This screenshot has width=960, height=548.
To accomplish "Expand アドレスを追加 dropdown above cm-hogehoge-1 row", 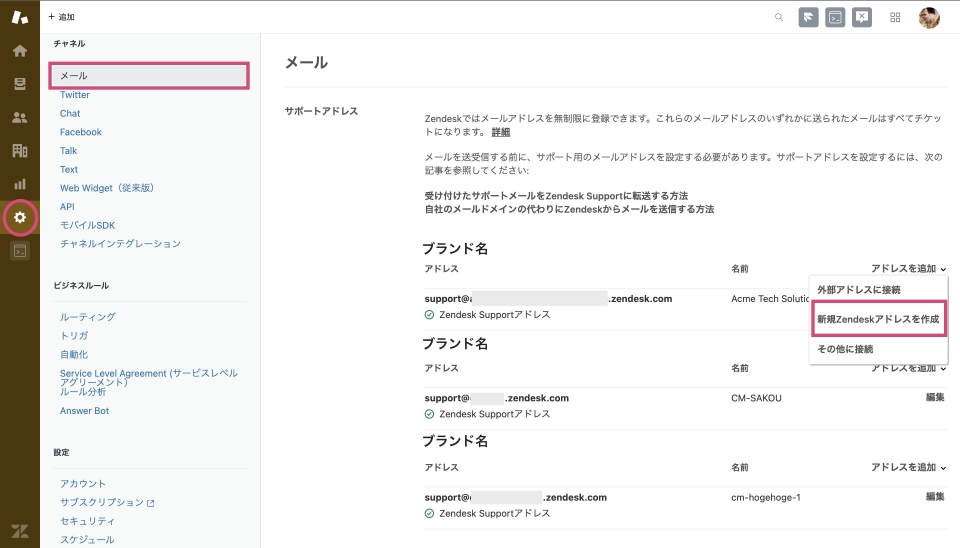I will pyautogui.click(x=909, y=467).
